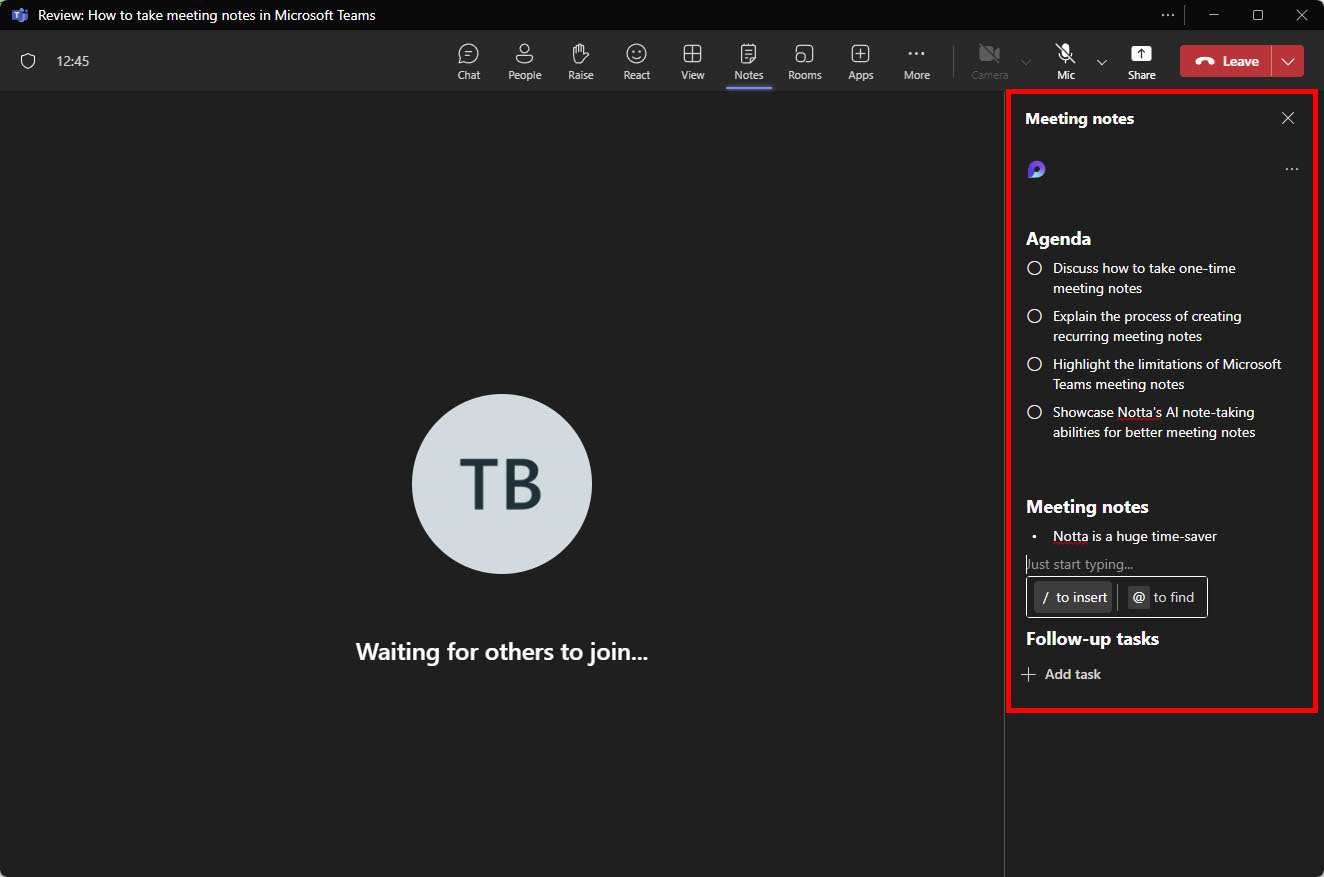Open the Apps menu

pos(861,61)
